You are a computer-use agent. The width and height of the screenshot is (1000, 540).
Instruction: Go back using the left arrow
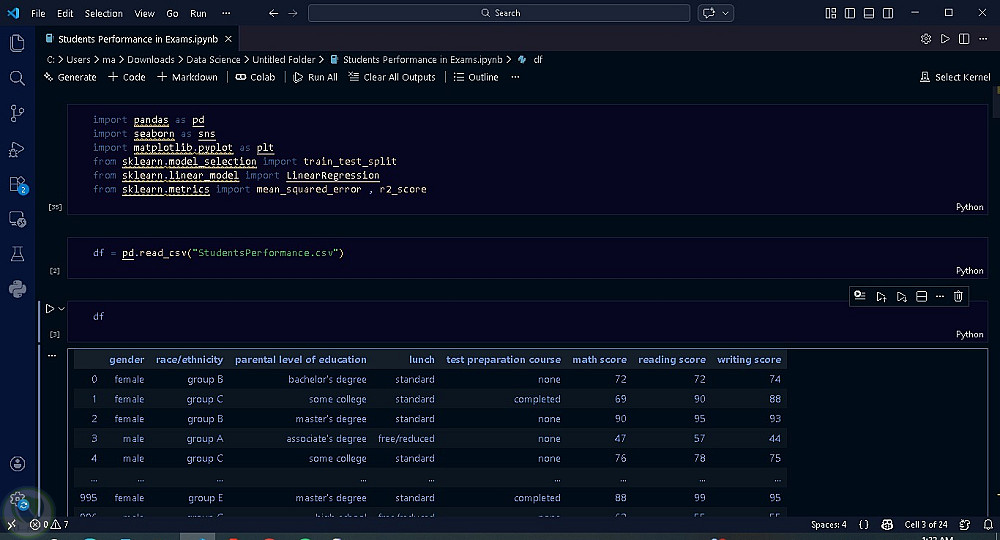point(274,13)
